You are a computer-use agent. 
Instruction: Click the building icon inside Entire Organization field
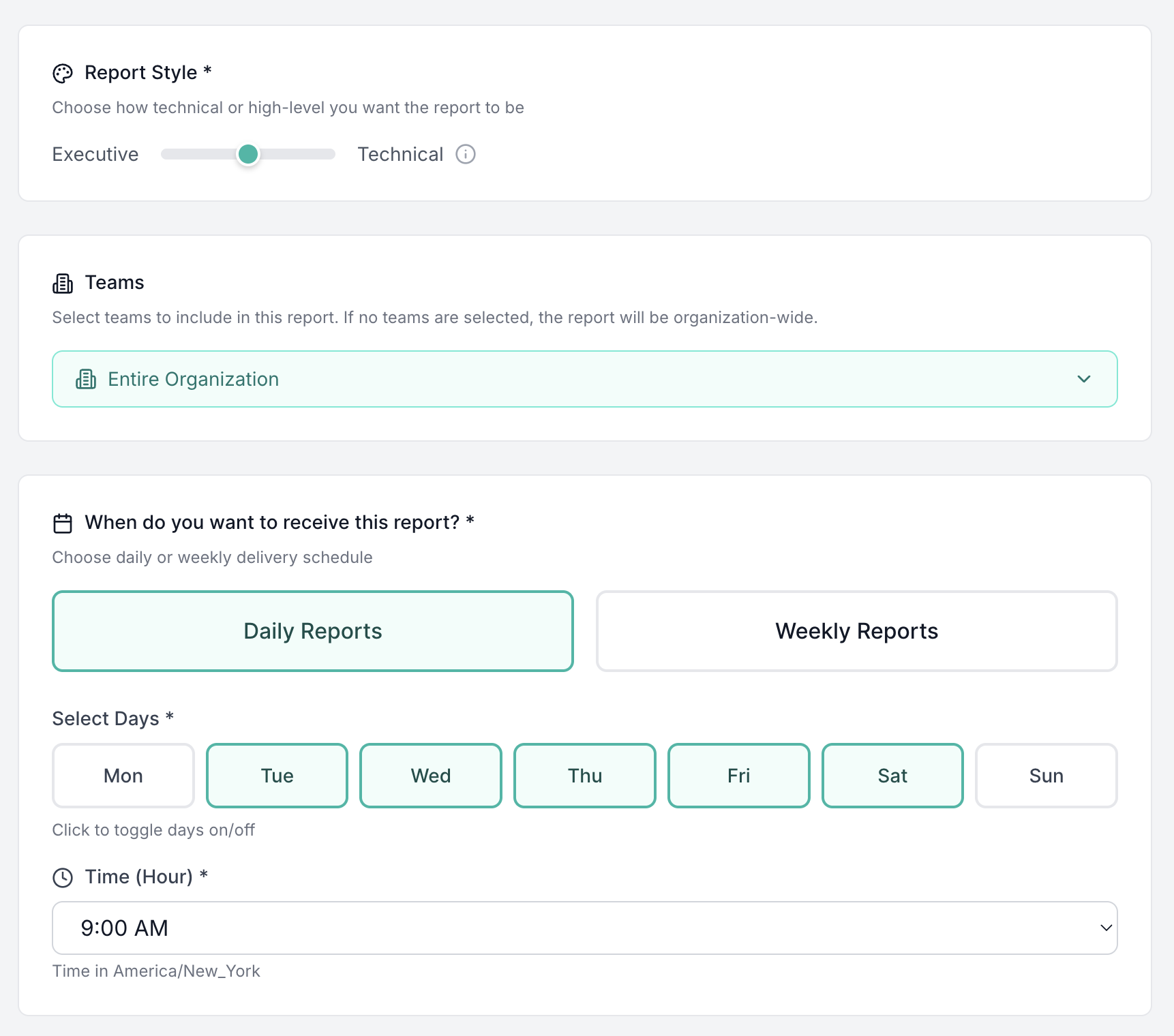click(x=86, y=379)
